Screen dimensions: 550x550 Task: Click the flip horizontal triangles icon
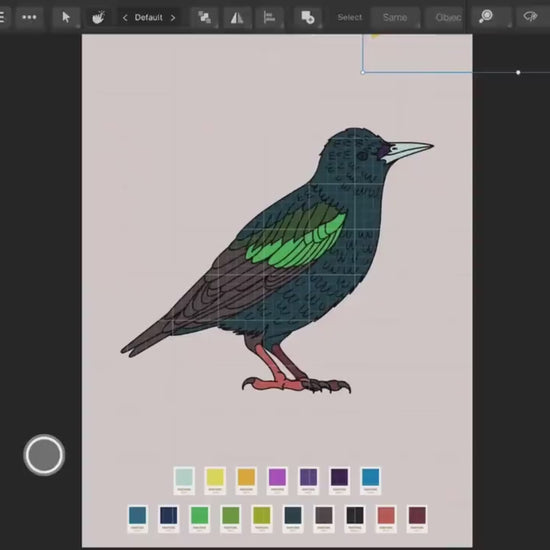point(237,17)
